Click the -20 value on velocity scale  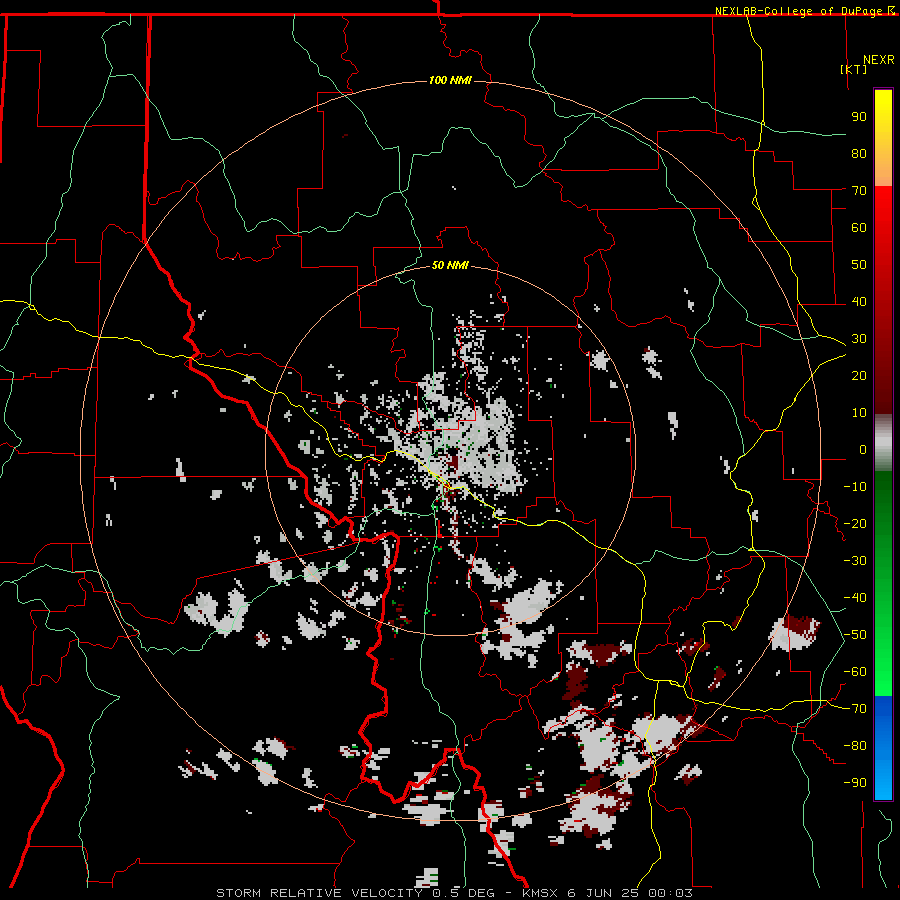coord(855,523)
